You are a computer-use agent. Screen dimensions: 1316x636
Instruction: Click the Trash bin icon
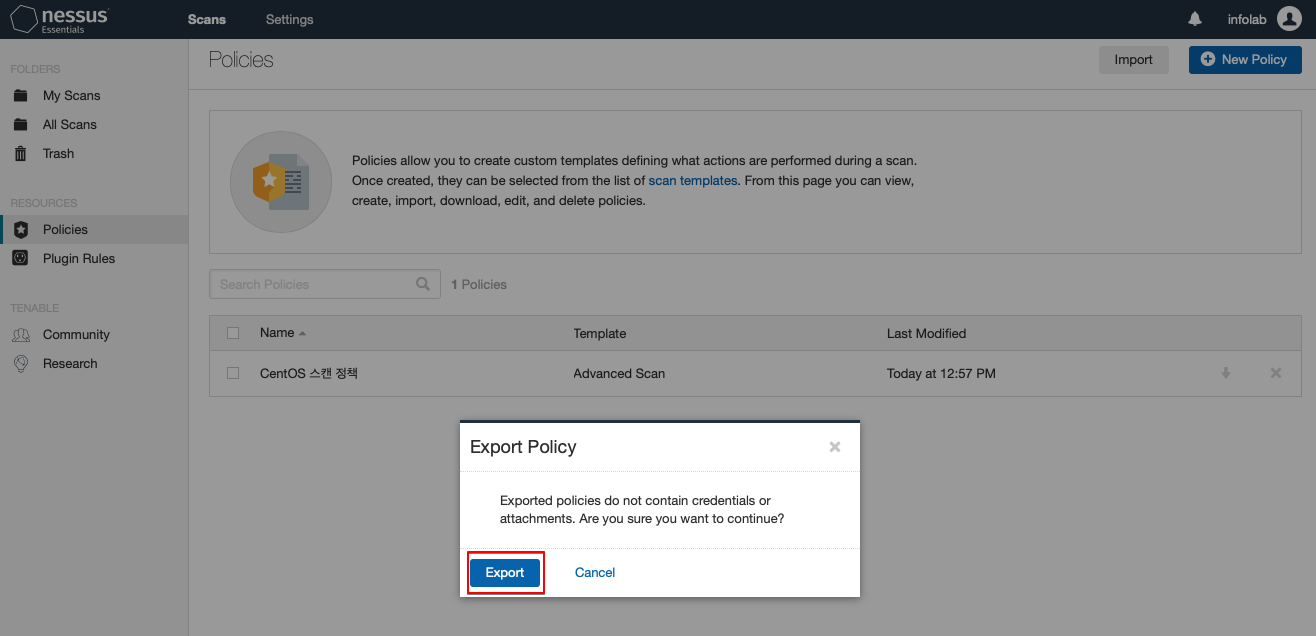[21, 154]
